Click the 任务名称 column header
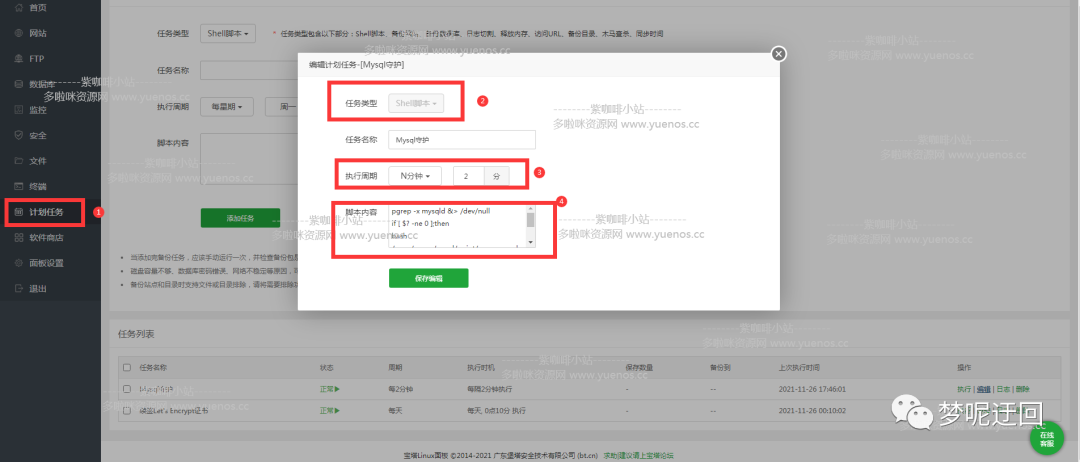 point(153,368)
